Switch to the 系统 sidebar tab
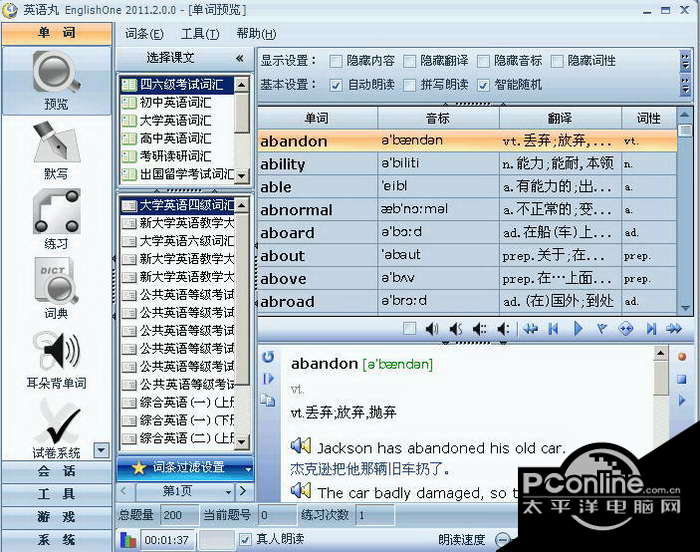 pos(56,539)
